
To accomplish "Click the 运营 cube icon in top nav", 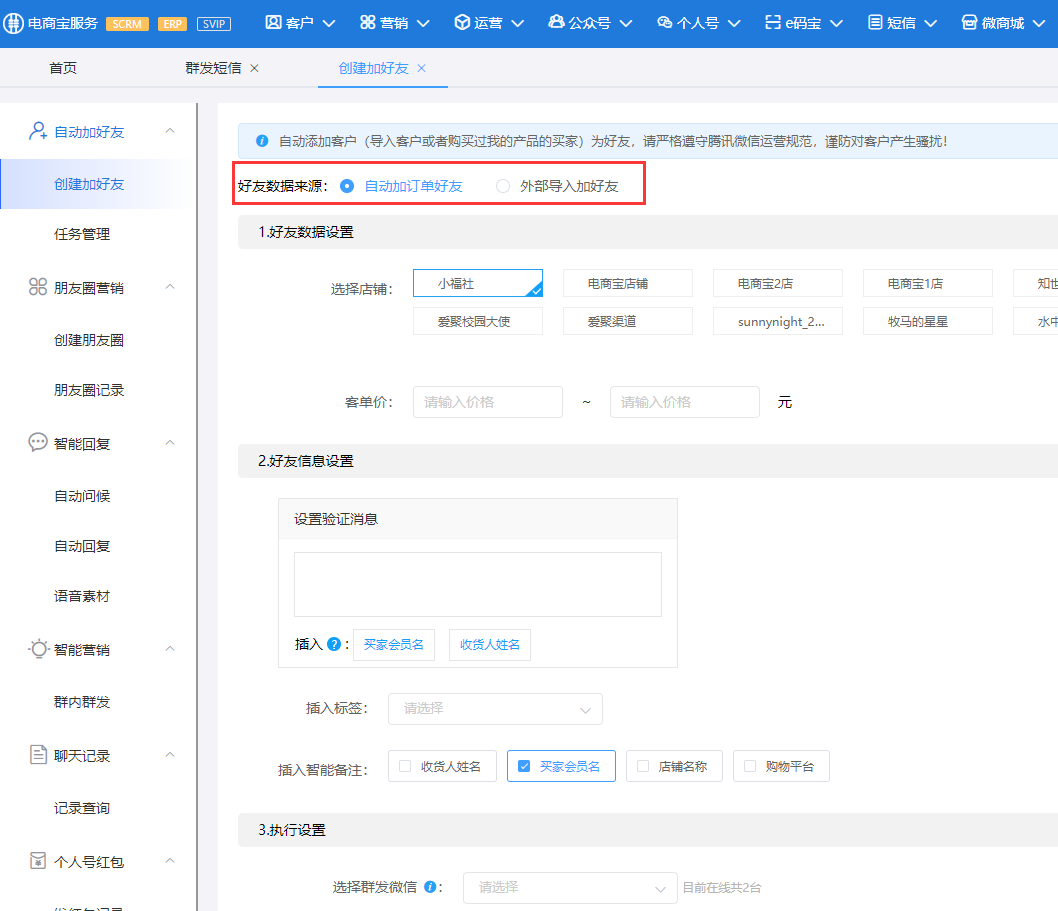I will (x=462, y=22).
